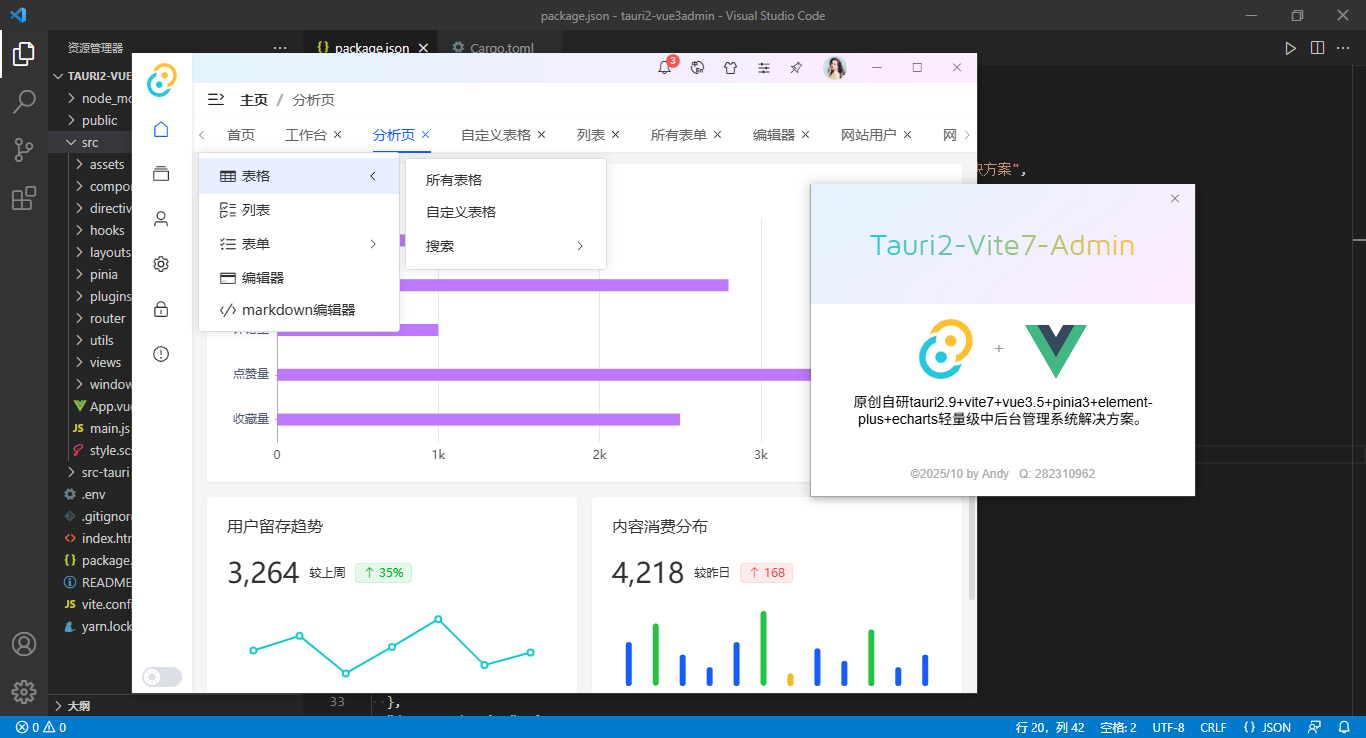
Task: Click the lock icon in the sidebar
Action: [x=160, y=309]
